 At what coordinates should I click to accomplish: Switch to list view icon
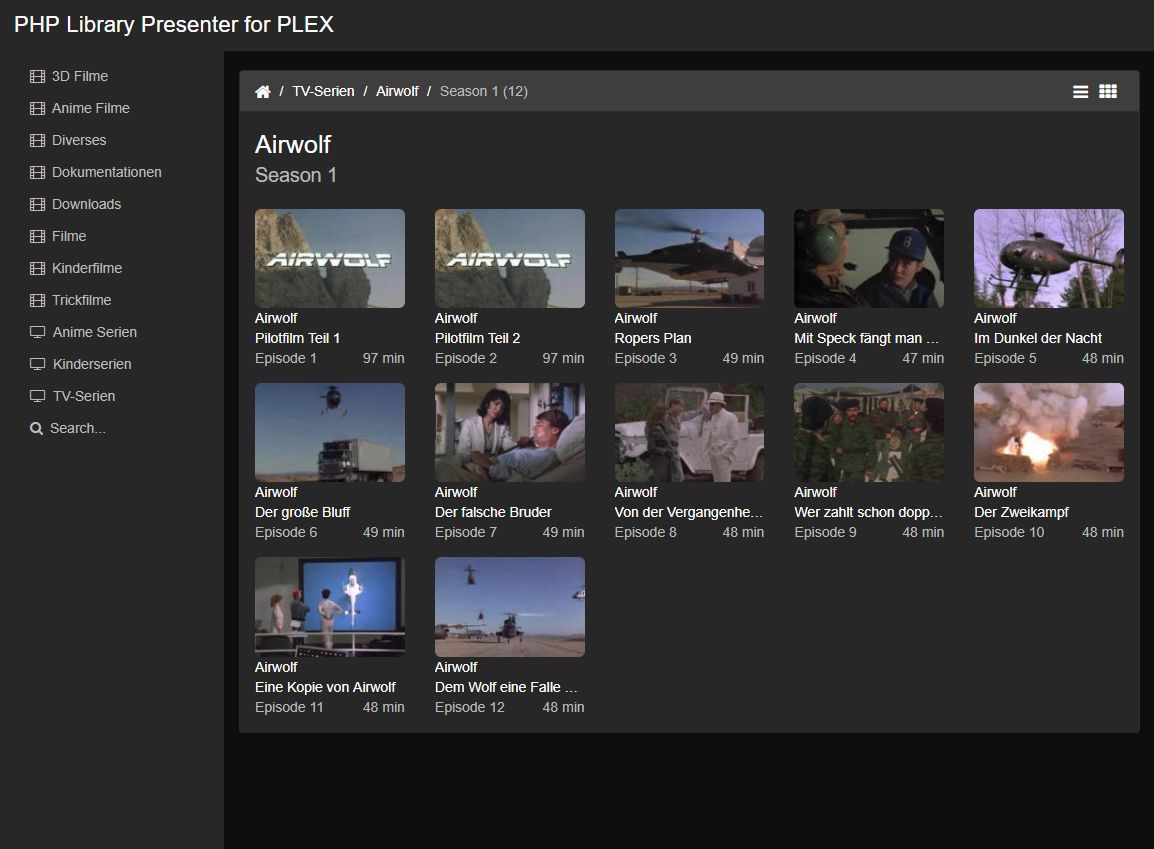tap(1080, 91)
